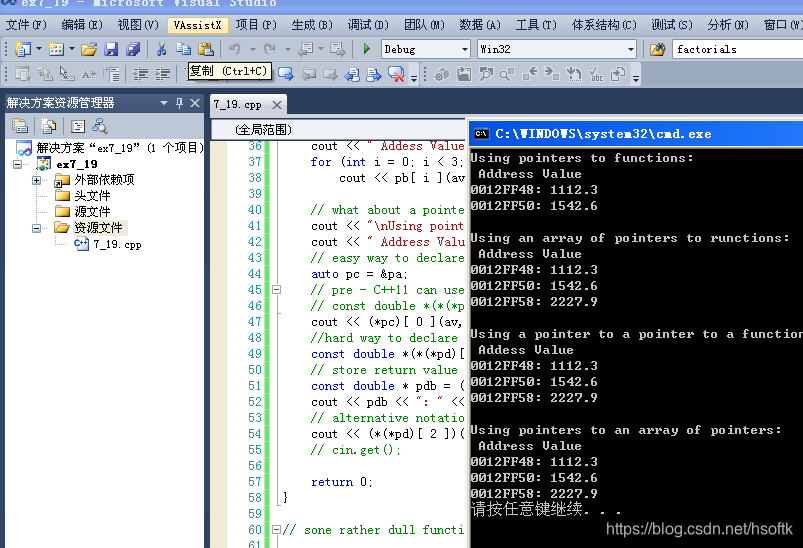Click the Add New Item icon
This screenshot has width=803, height=548.
click(x=55, y=49)
